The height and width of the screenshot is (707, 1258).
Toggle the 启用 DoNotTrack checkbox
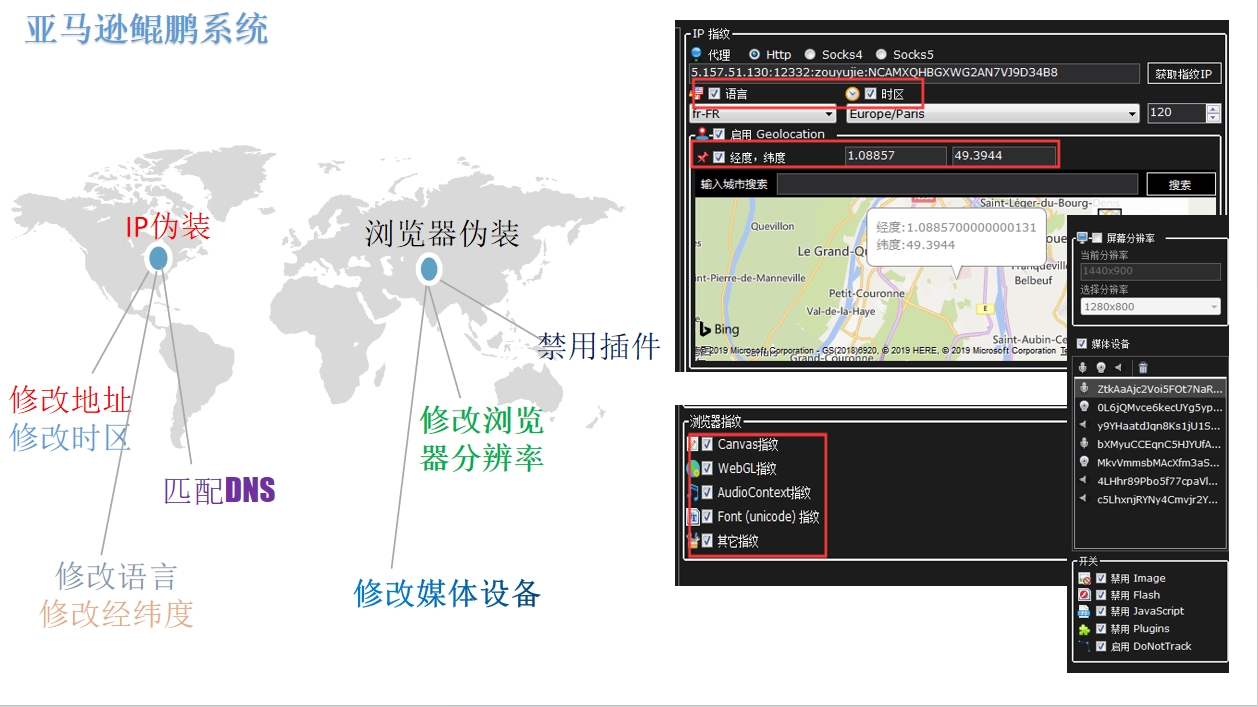1101,646
